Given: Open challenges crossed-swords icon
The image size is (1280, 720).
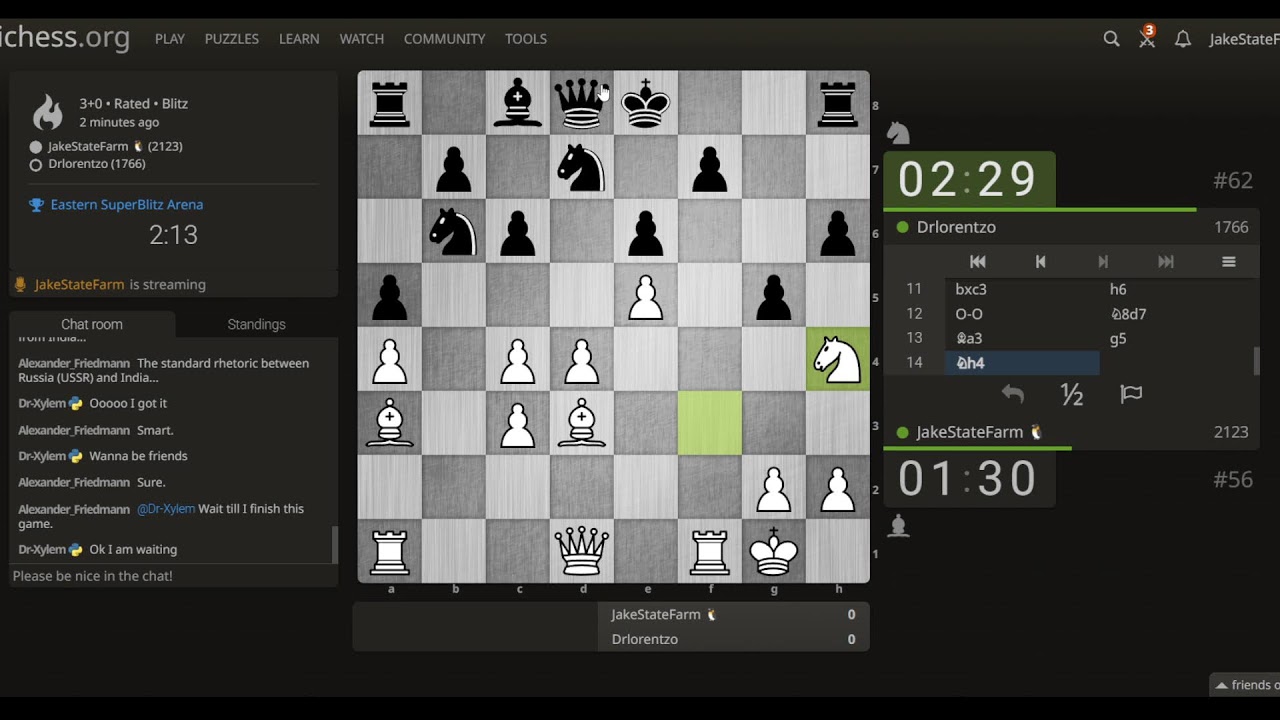Looking at the screenshot, I should [x=1148, y=38].
